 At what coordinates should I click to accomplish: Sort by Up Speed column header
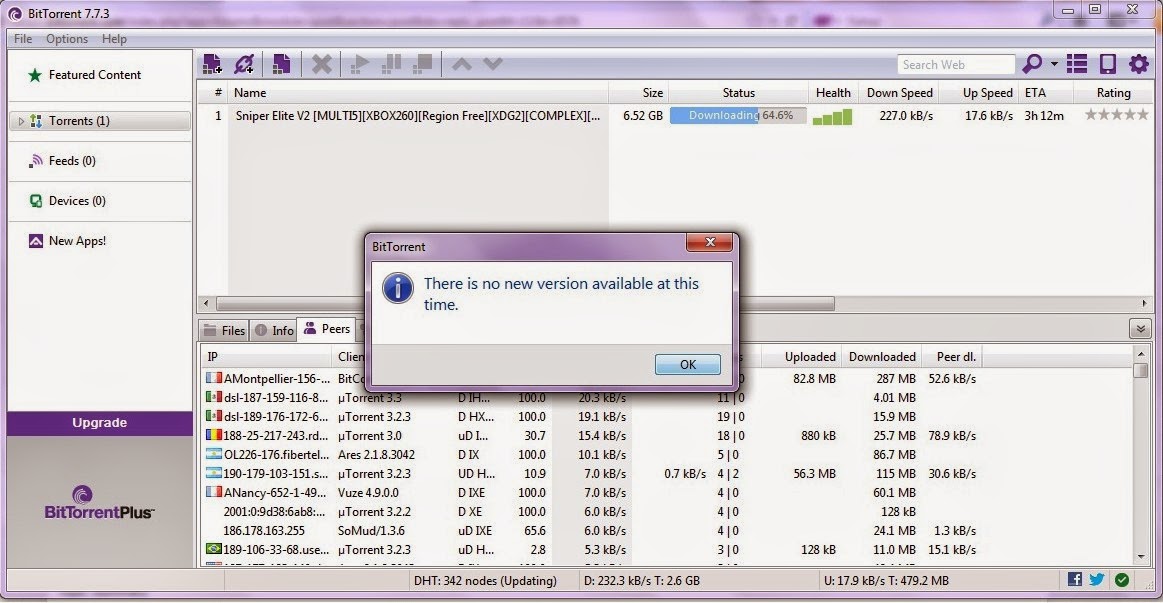[980, 93]
